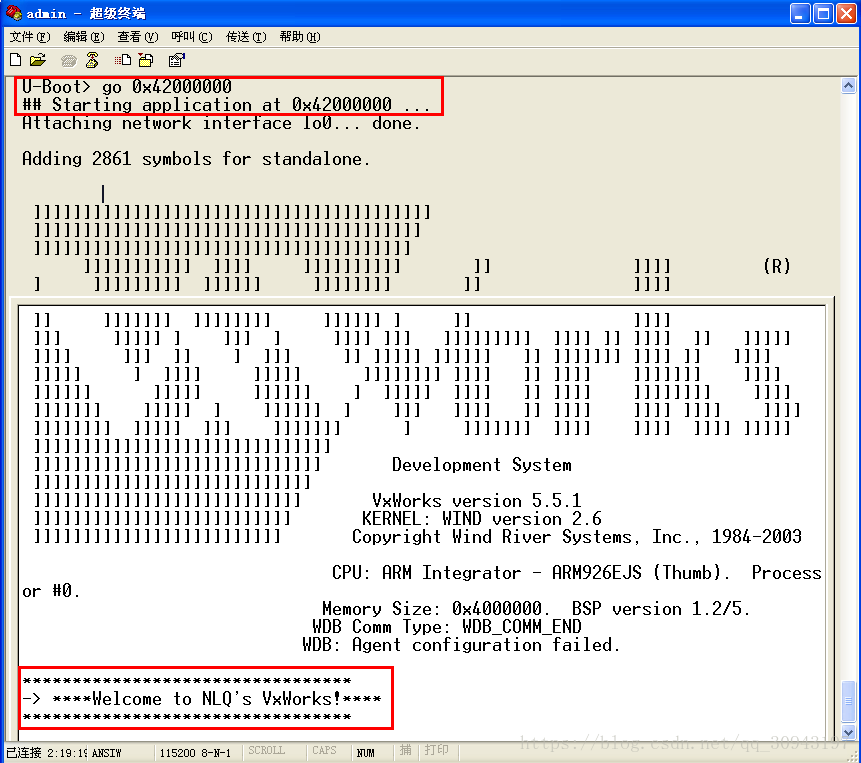Image resolution: width=861 pixels, height=763 pixels.
Task: Click the 'VxWorks version 5.5.1' line
Action: pyautogui.click(x=477, y=501)
